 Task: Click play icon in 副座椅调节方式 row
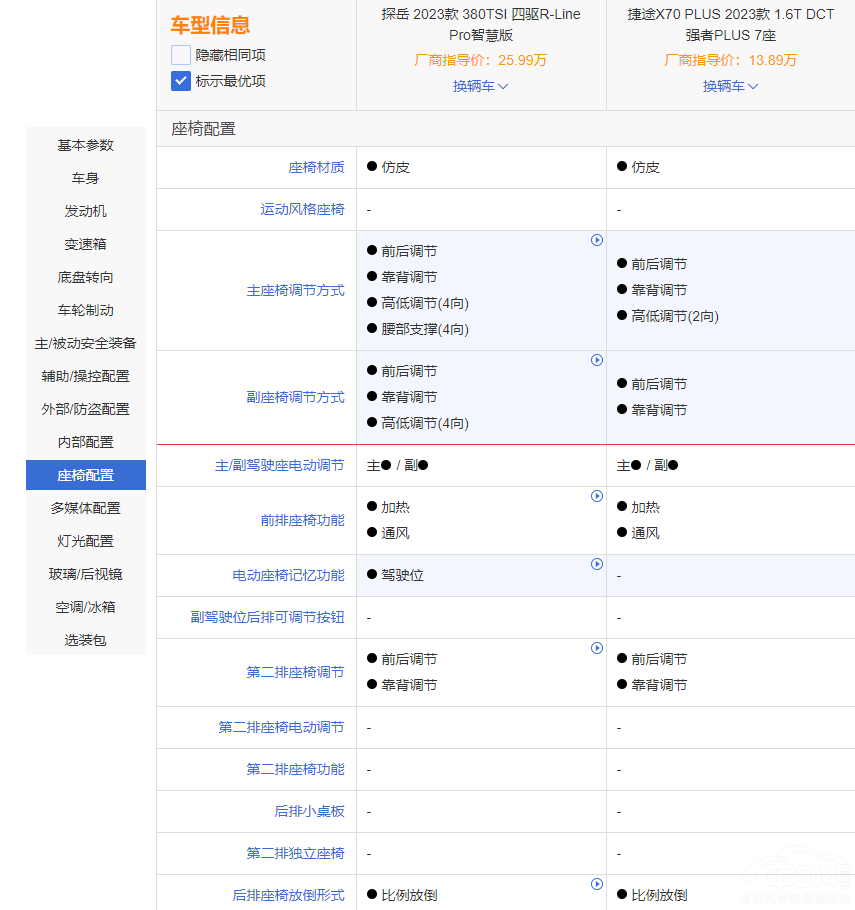coord(597,360)
